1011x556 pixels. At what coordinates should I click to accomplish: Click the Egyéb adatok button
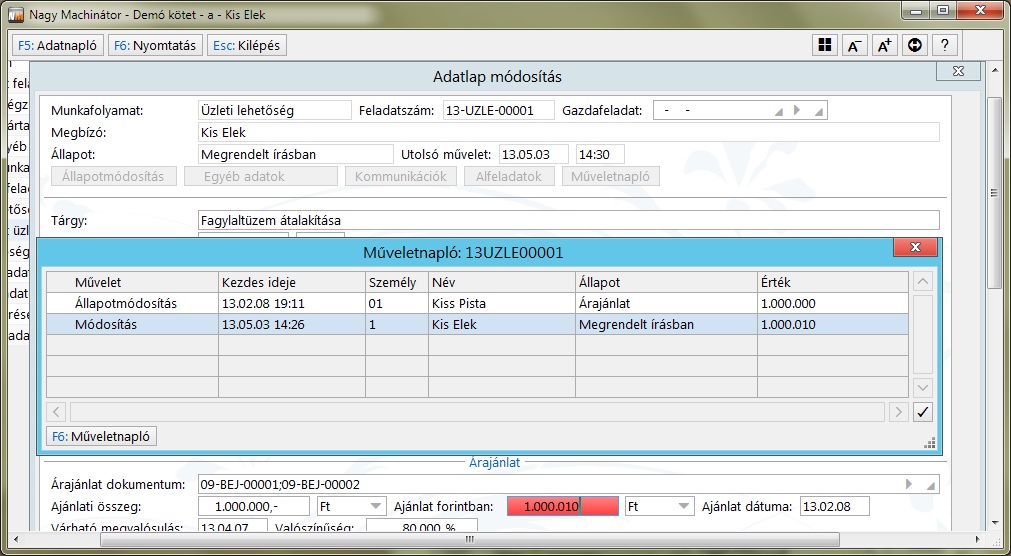click(260, 176)
